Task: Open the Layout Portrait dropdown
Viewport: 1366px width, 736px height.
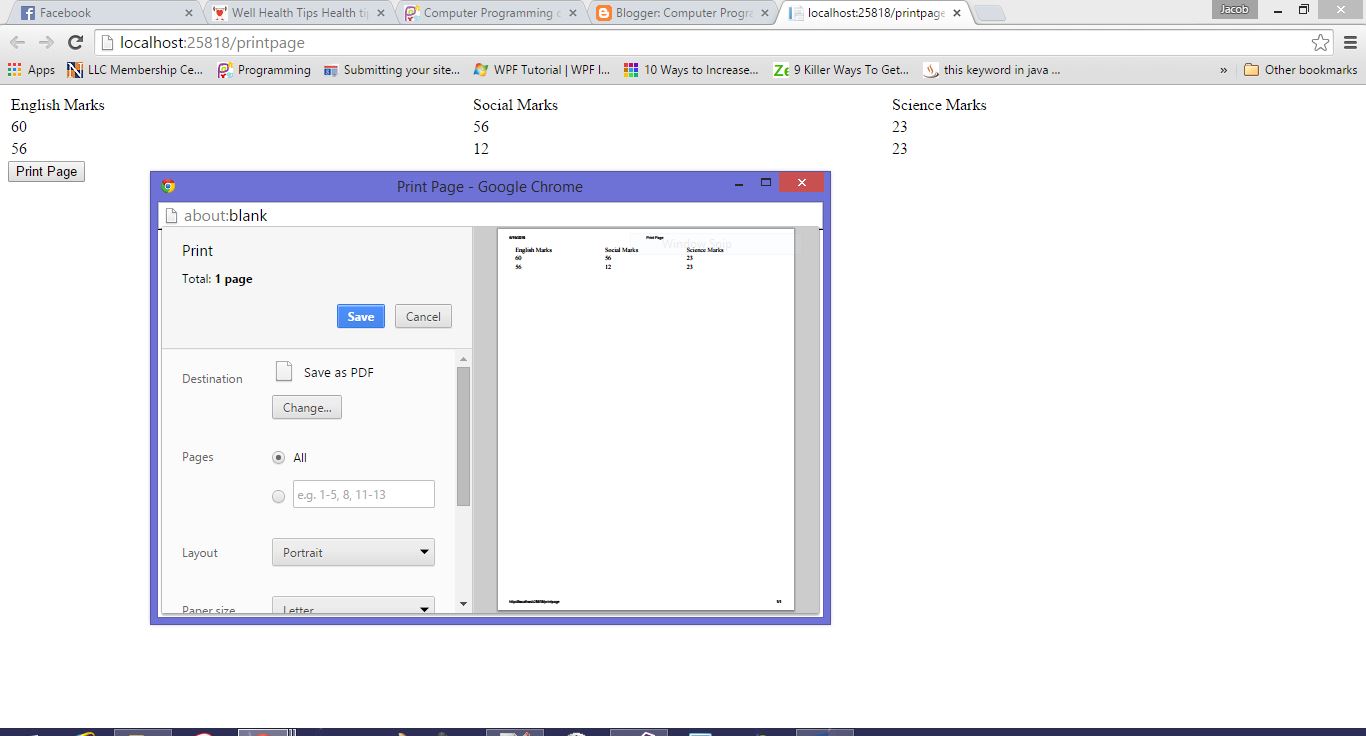Action: coord(352,552)
